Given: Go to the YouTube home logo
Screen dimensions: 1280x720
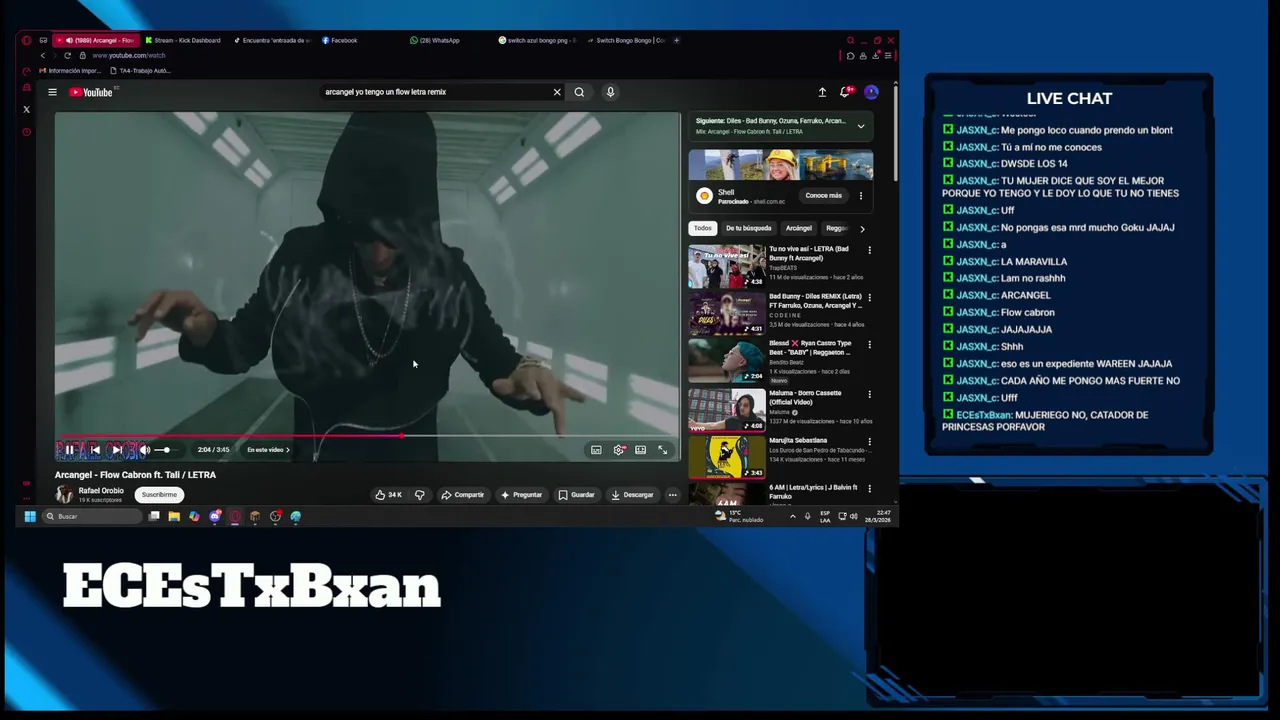Looking at the screenshot, I should (x=91, y=92).
